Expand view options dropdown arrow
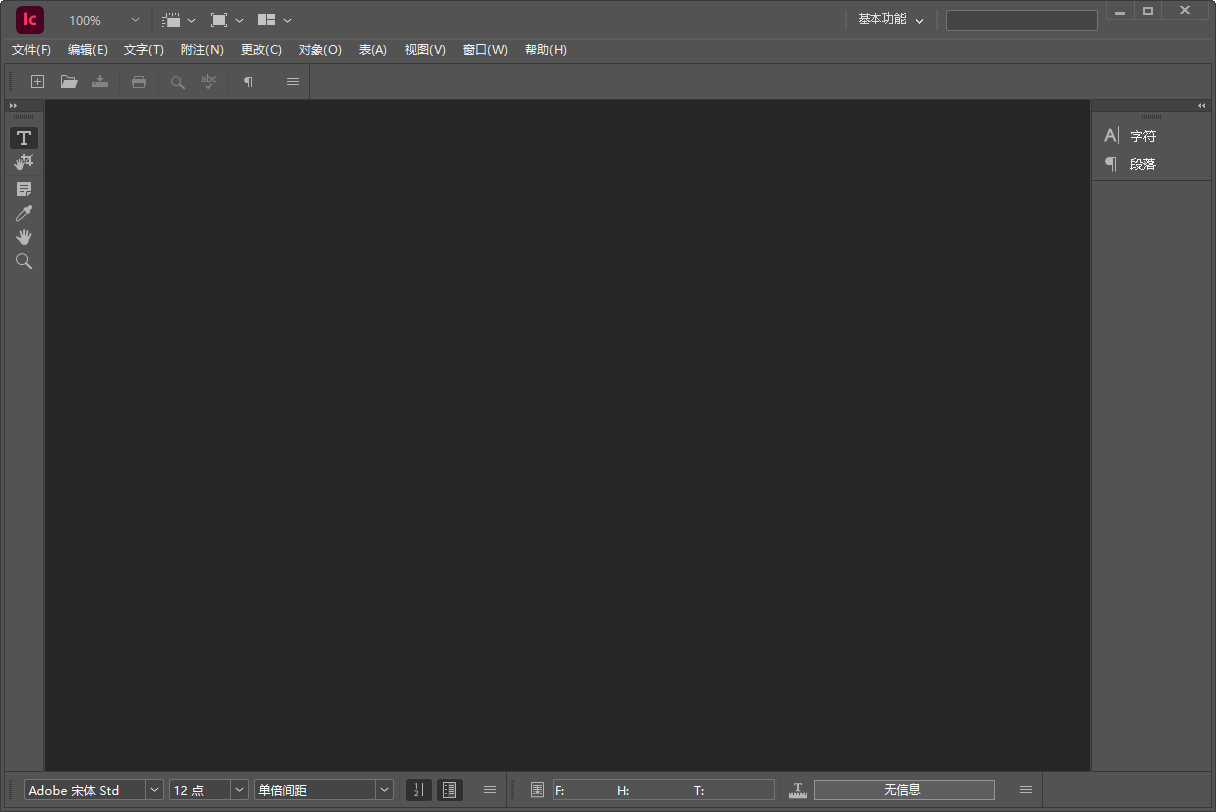The height and width of the screenshot is (812, 1216). pos(191,20)
